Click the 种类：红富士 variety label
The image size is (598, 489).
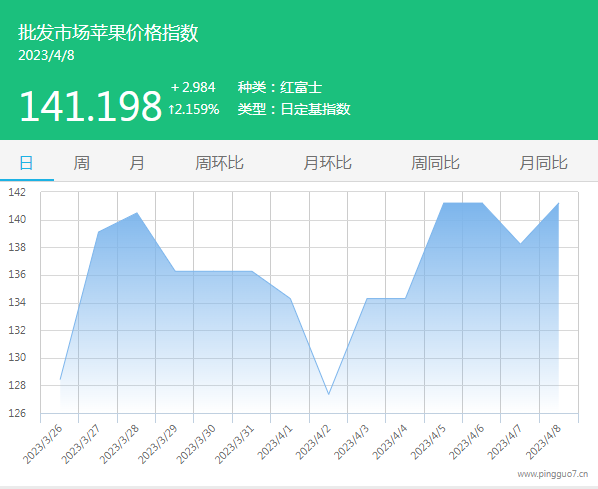[280, 87]
